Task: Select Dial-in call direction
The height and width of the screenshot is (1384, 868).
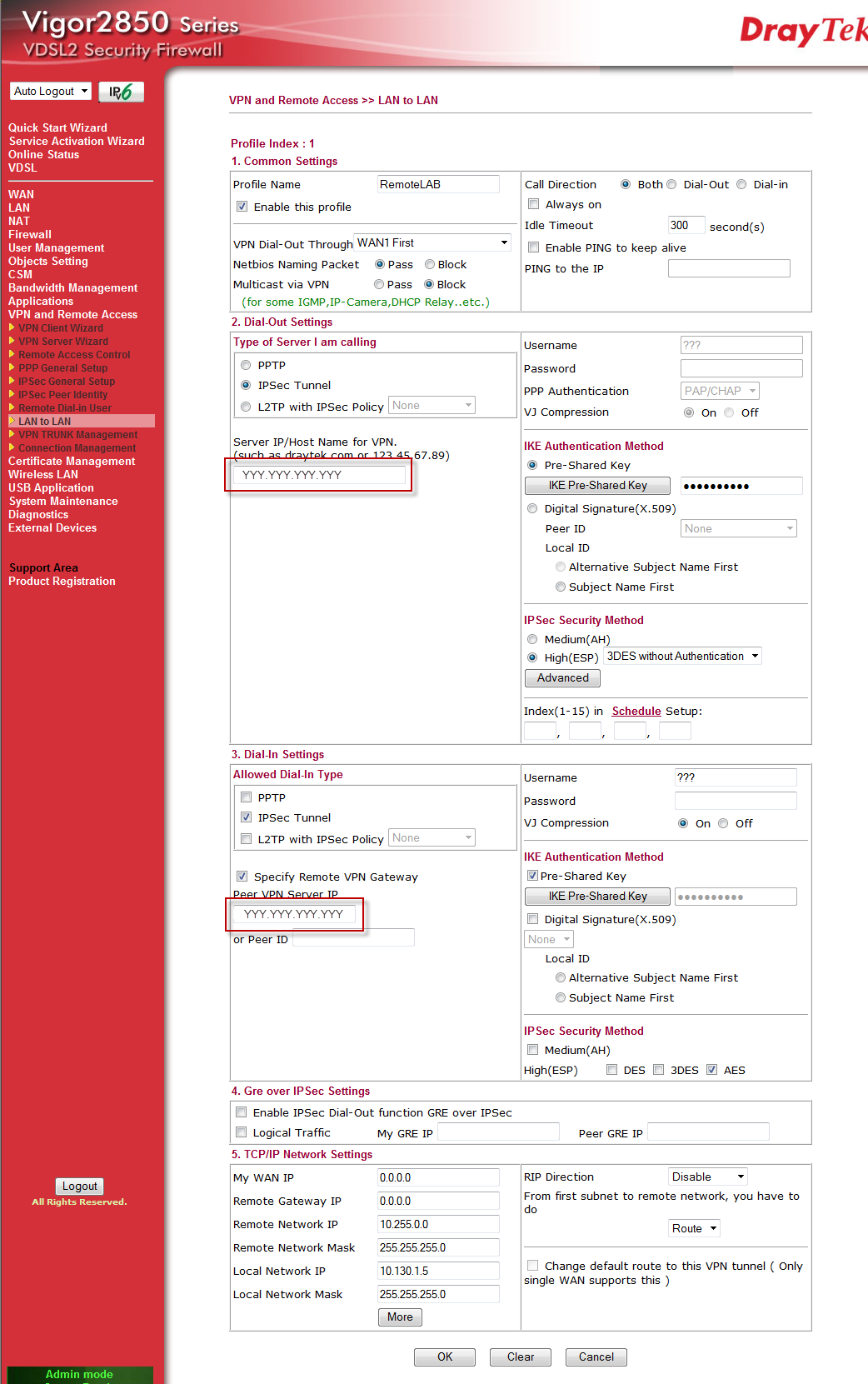Action: click(x=741, y=184)
